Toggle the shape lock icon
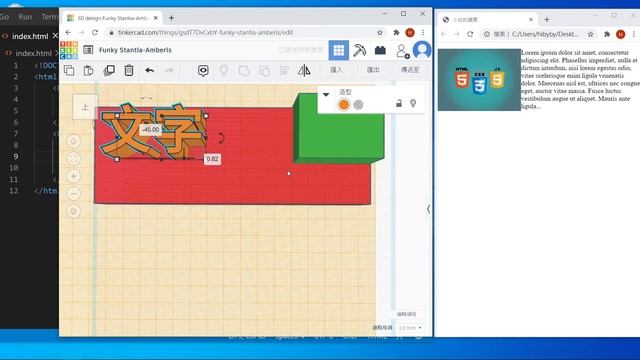The height and width of the screenshot is (360, 640). [x=399, y=103]
